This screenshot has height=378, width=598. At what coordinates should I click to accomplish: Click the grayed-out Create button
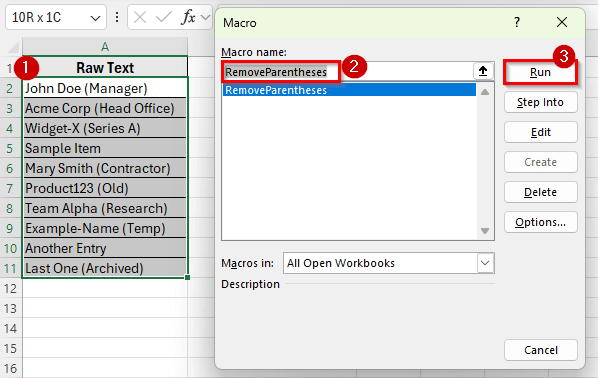coord(540,162)
